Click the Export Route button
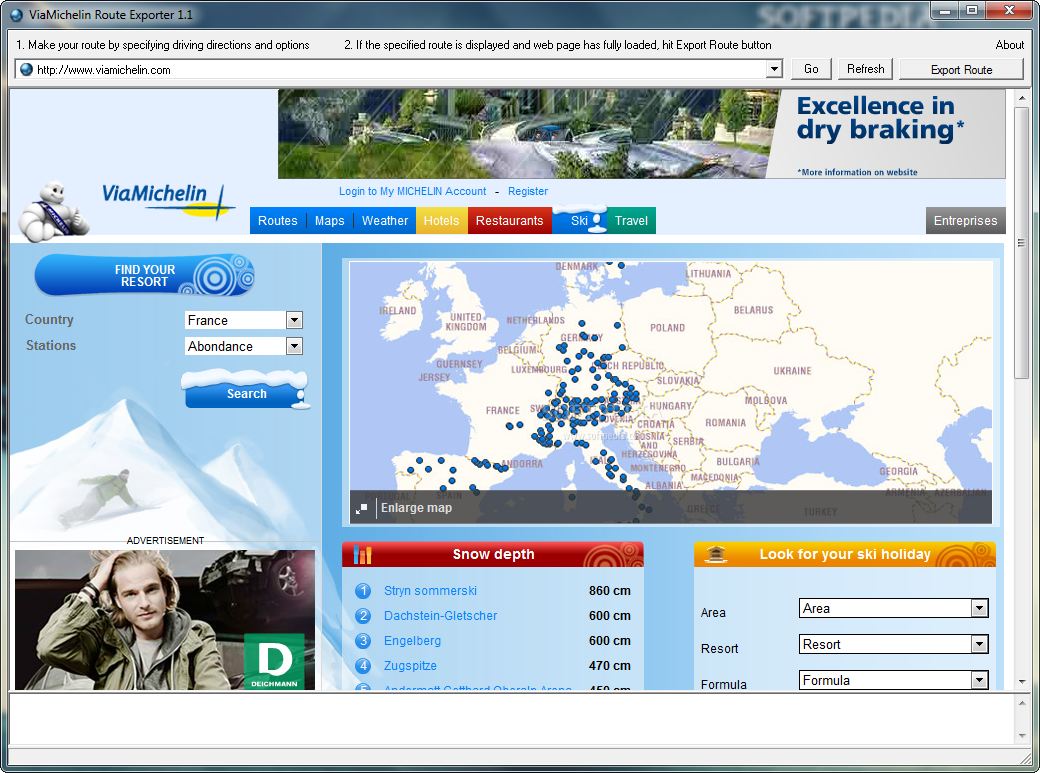Image resolution: width=1040 pixels, height=773 pixels. pos(961,70)
